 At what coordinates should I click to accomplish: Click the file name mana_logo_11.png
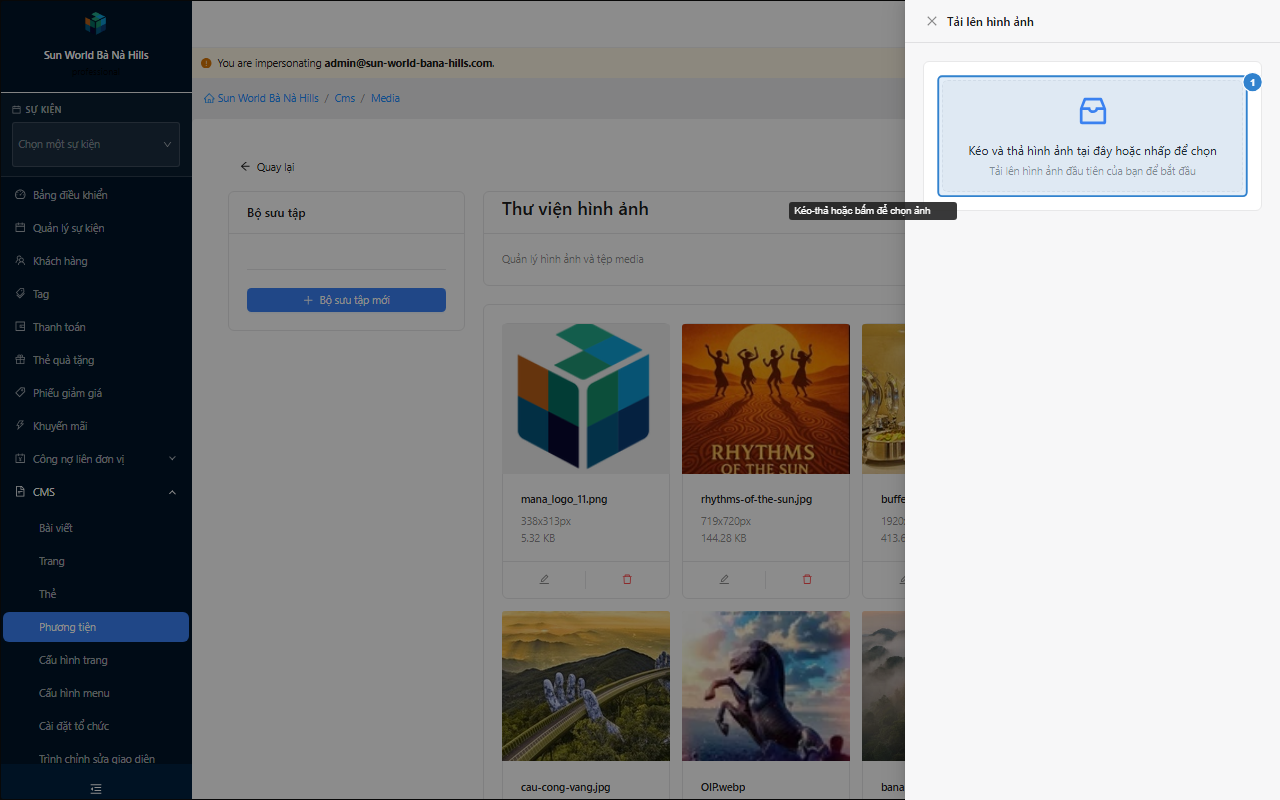tap(564, 499)
